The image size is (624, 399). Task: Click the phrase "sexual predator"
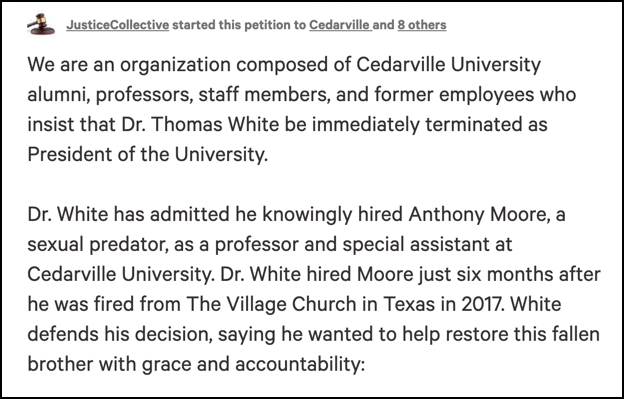pos(96,244)
